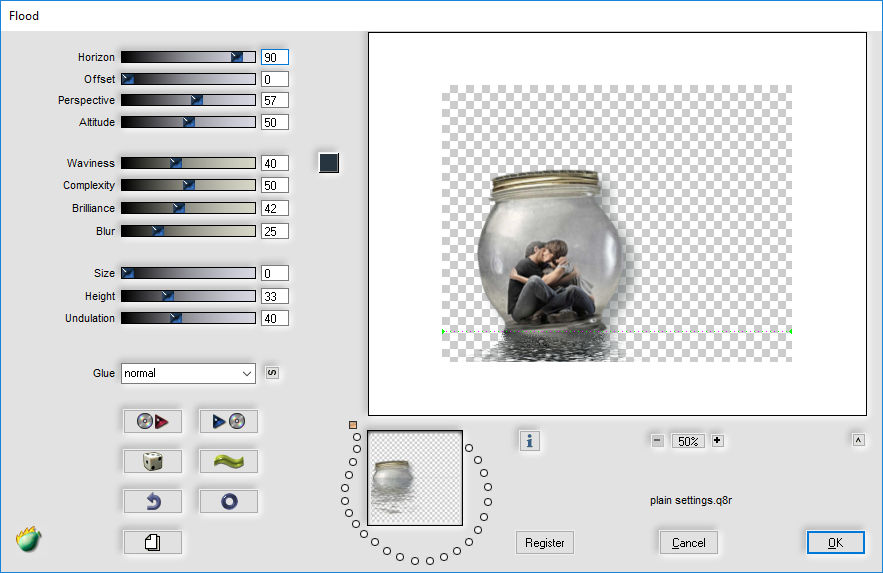This screenshot has width=883, height=573.
Task: Click the small jar preview thumbnail
Action: (x=415, y=478)
